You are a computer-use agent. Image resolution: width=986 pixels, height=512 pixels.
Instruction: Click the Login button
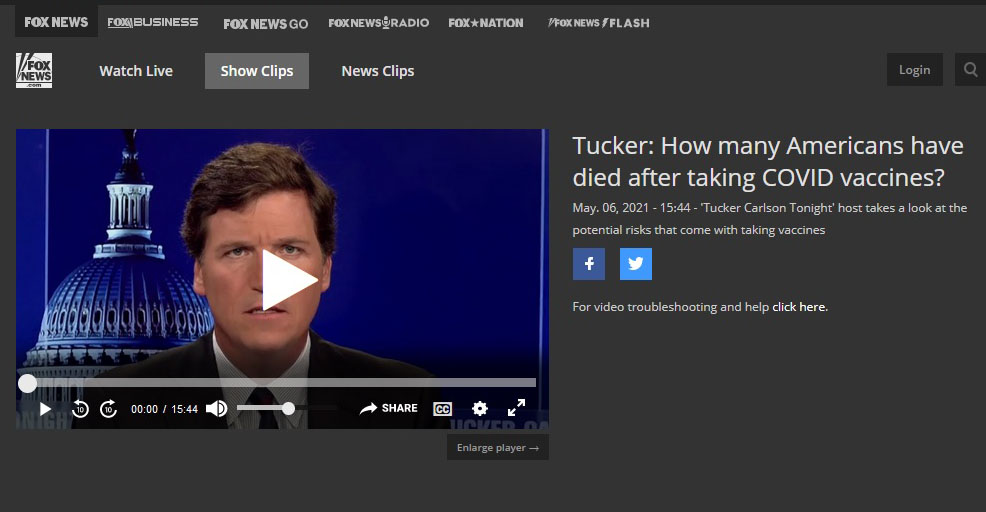[914, 70]
